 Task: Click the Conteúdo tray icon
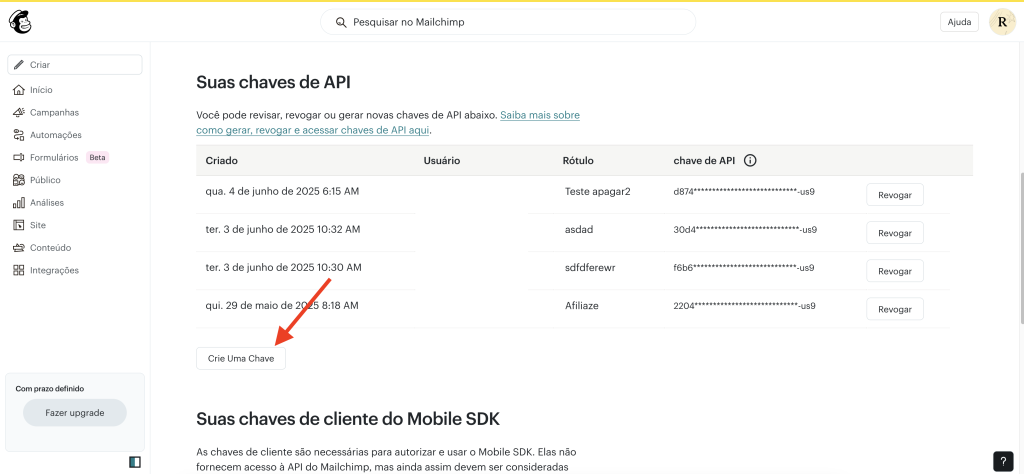tap(19, 247)
